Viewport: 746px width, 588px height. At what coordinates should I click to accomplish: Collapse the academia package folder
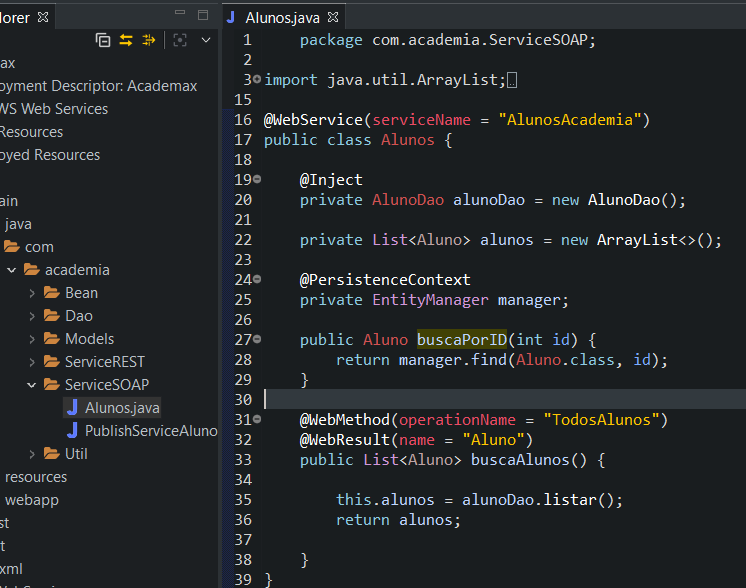click(x=12, y=270)
